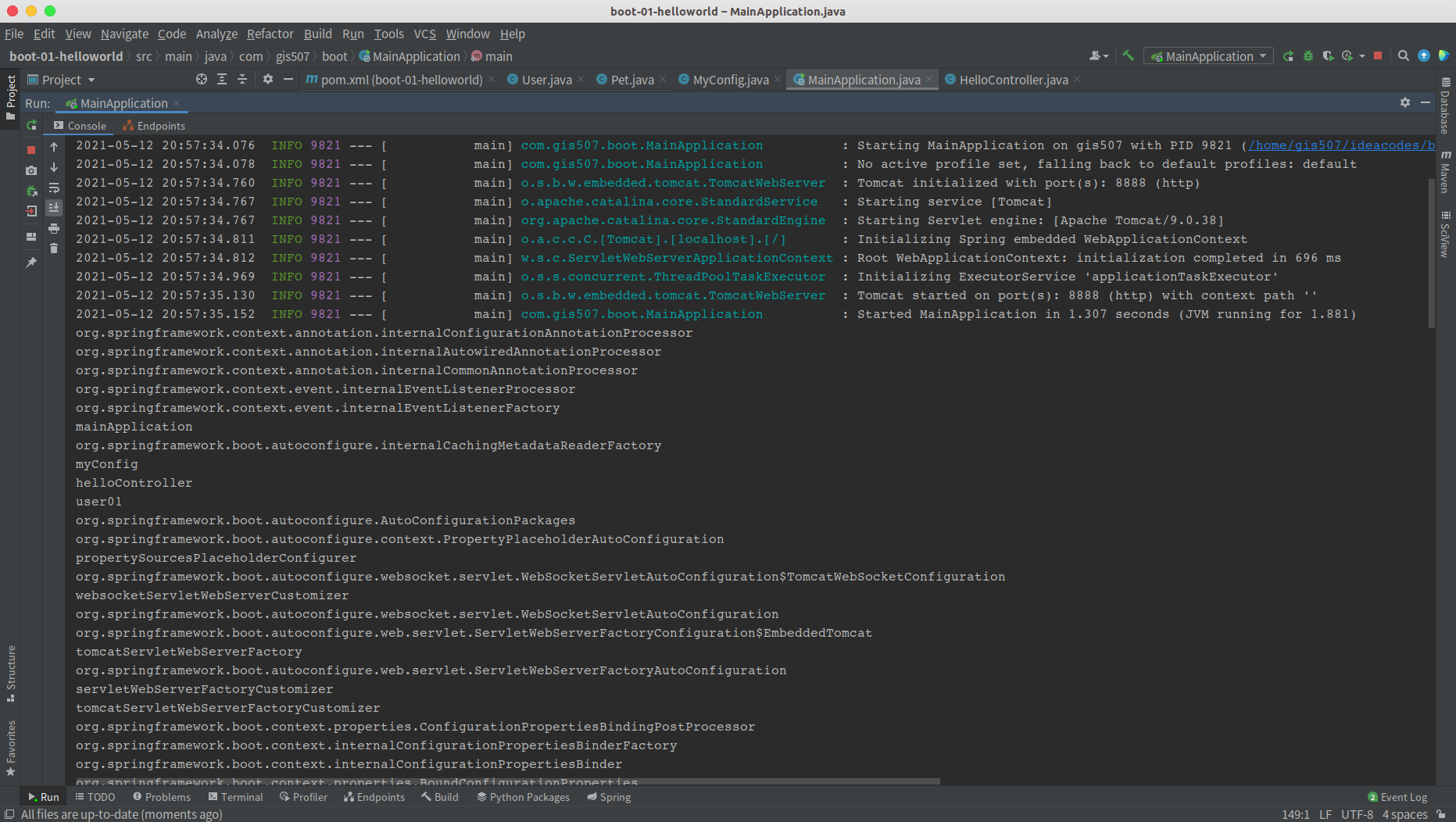The image size is (1456, 822).
Task: Click the up arrow stack trace icon
Action: tap(54, 147)
